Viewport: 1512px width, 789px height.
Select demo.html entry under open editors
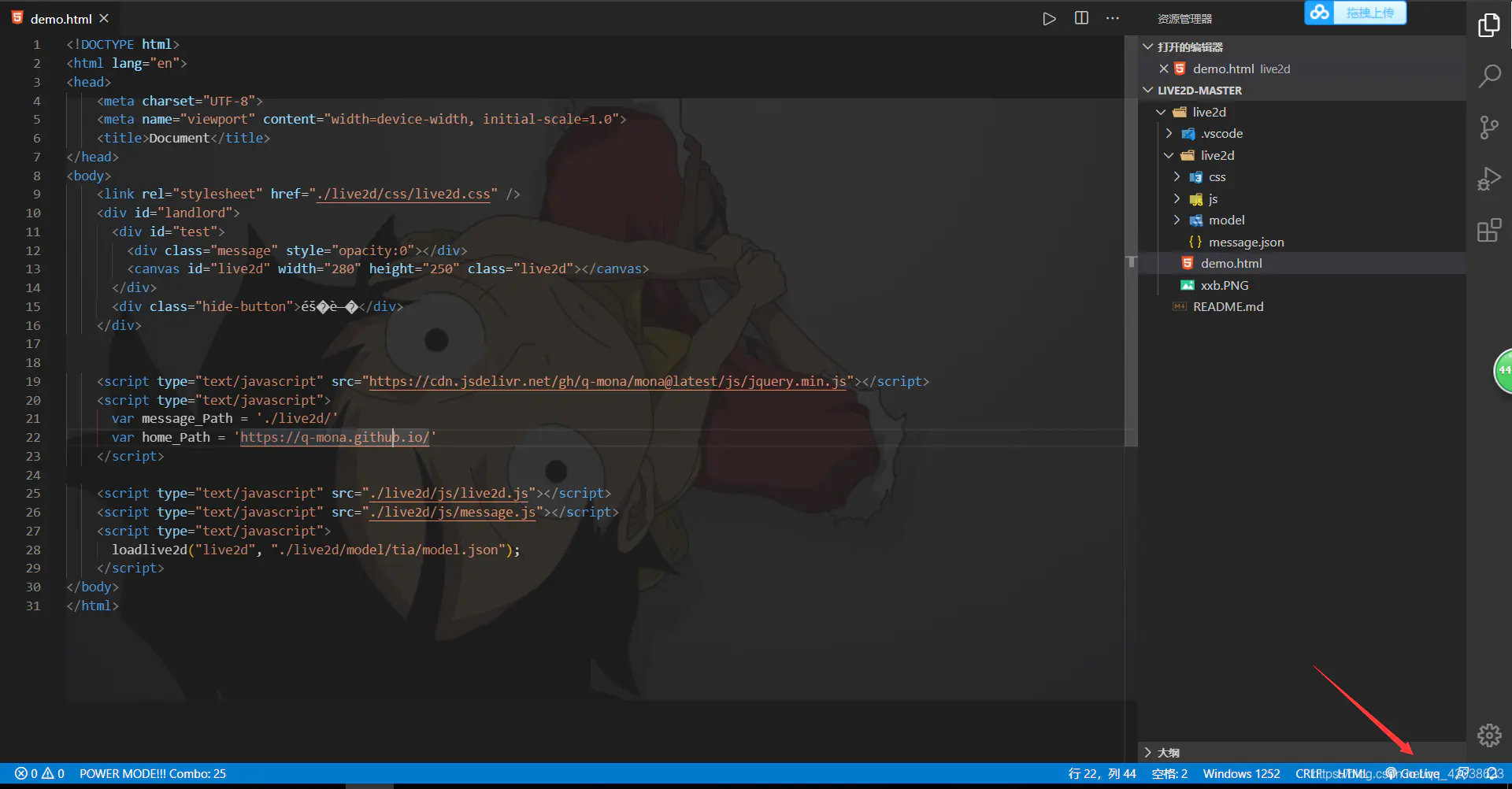(x=1302, y=69)
